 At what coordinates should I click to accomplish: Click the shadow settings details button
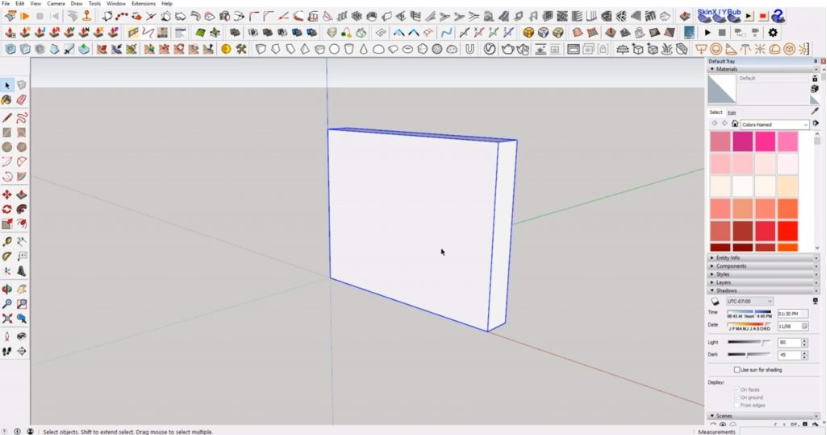coord(815,301)
